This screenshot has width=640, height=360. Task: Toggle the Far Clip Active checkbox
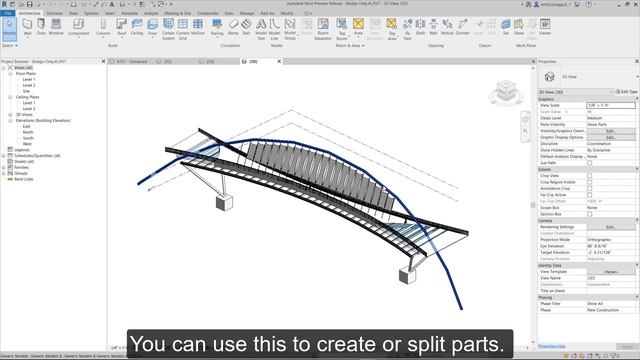tap(589, 195)
